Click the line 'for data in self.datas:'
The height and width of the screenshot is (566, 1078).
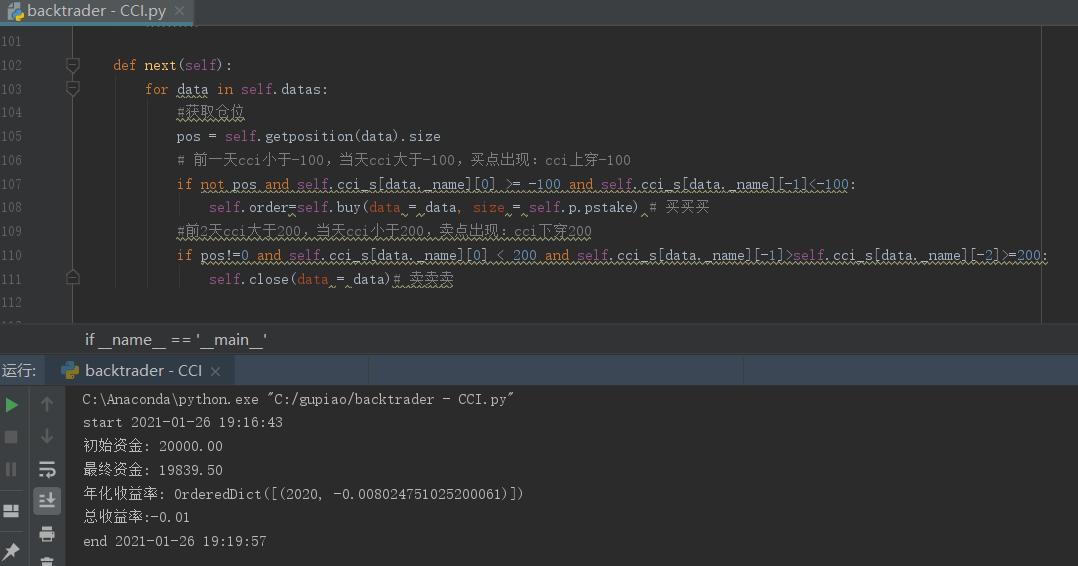click(236, 89)
